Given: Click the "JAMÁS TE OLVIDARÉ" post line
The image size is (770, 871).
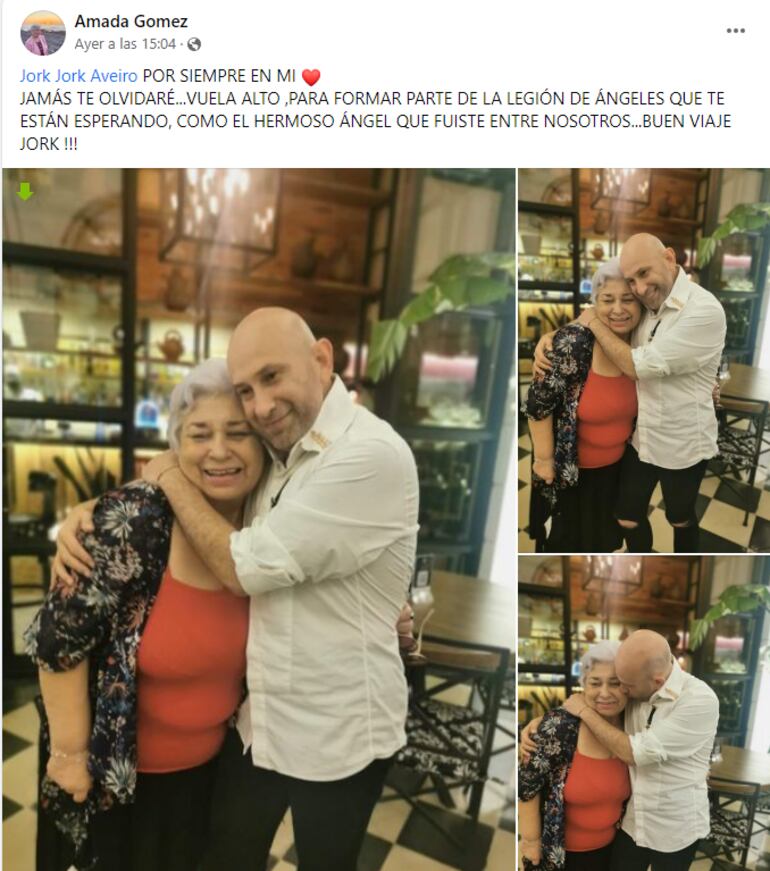Looking at the screenshot, I should 372,99.
